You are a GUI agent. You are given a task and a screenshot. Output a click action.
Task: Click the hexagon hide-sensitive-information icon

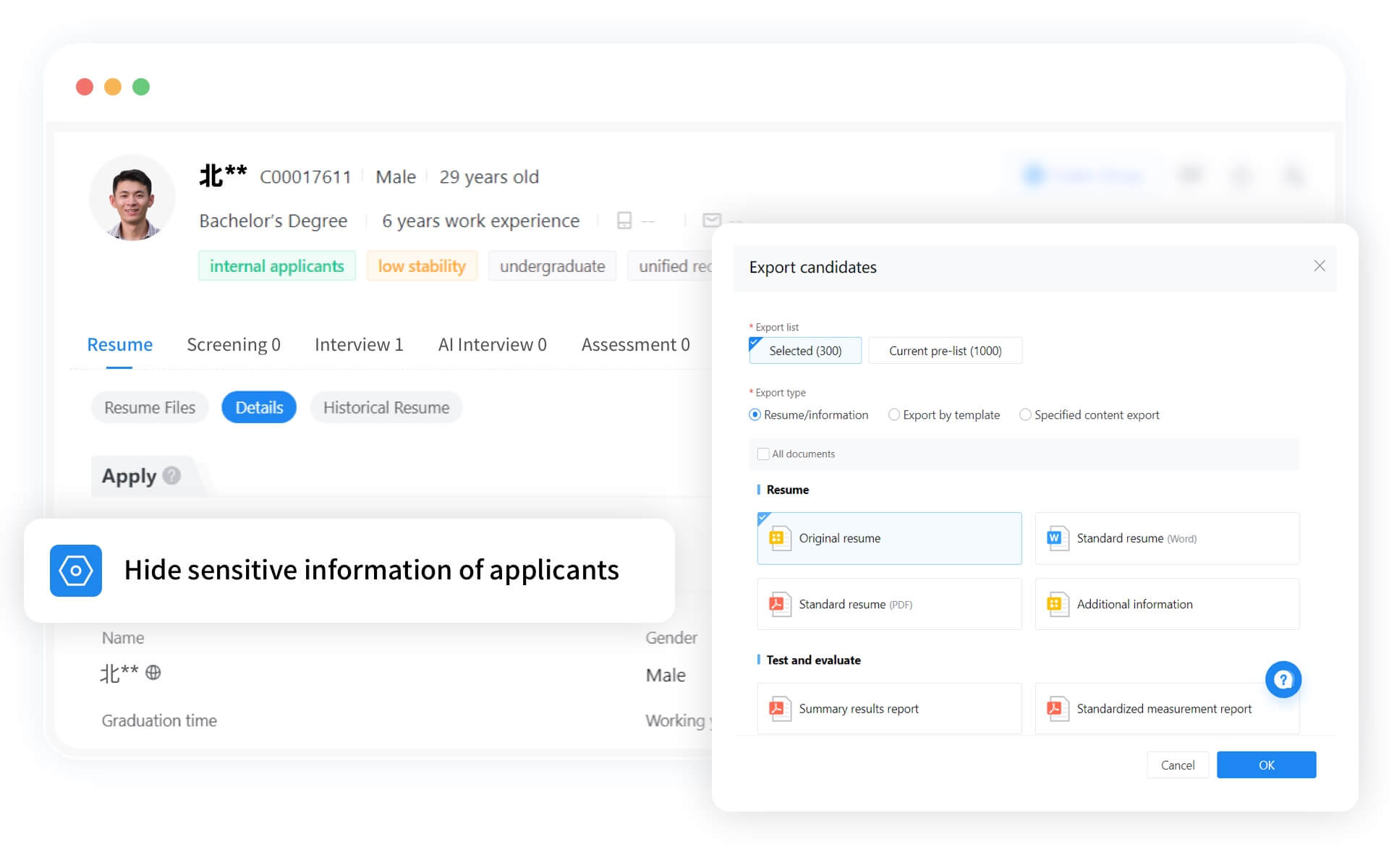(76, 571)
